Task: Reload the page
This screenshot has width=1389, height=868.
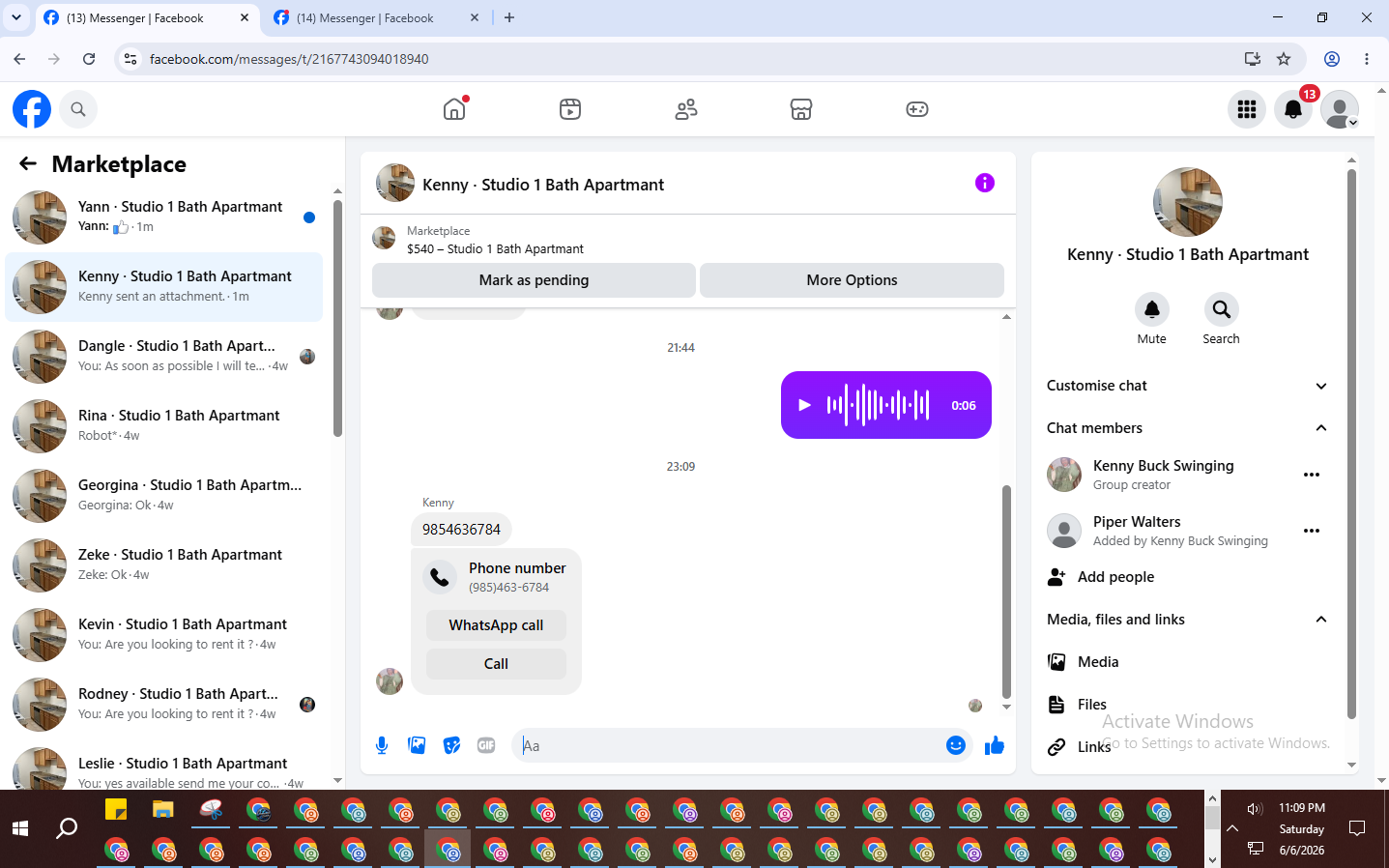Action: click(x=89, y=59)
